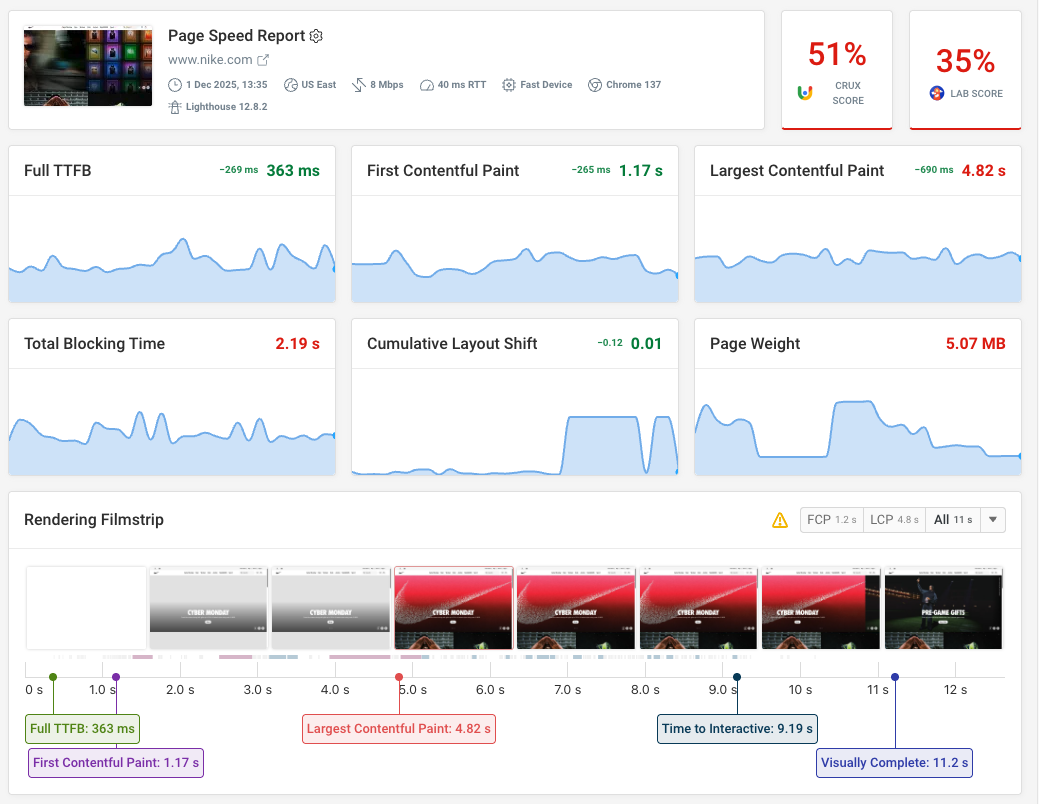Viewport: 1039px width, 804px height.
Task: Click the Lighthouse 12.8.2 version icon
Action: (x=176, y=107)
